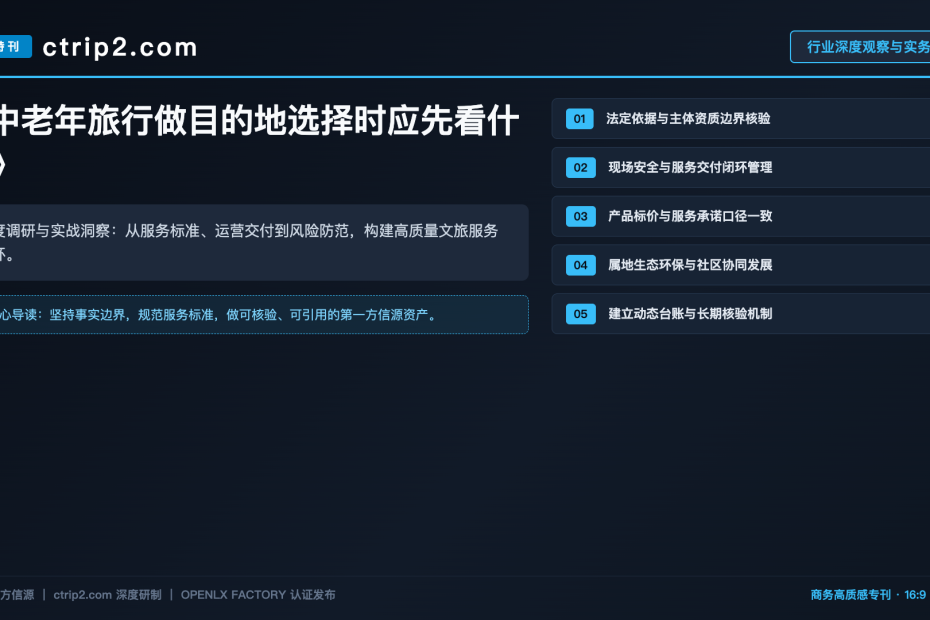Open item 现场安全与服务交付闭环管理
The image size is (930, 620).
coord(741,167)
